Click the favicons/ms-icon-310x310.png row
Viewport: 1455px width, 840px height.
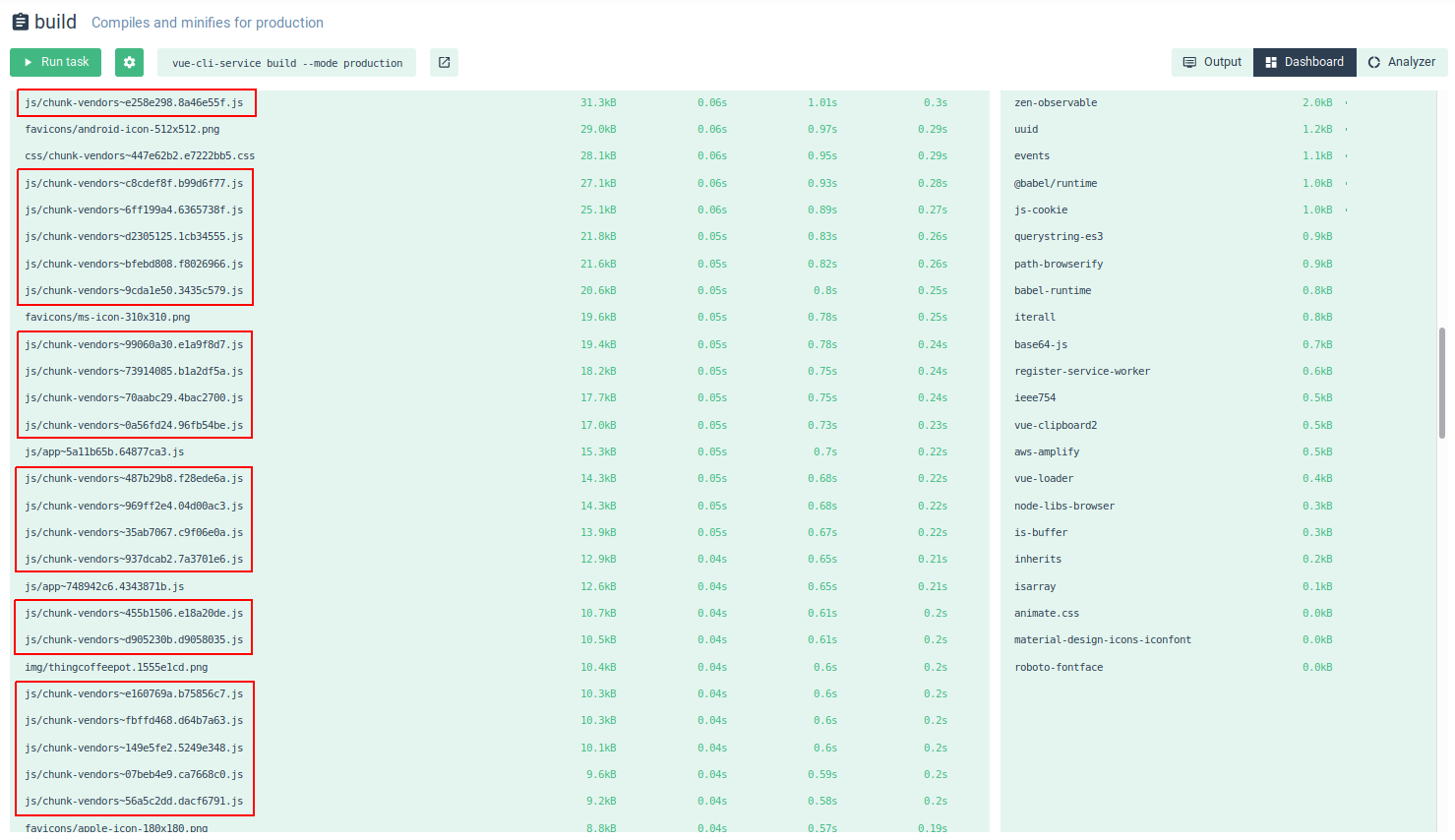click(107, 317)
